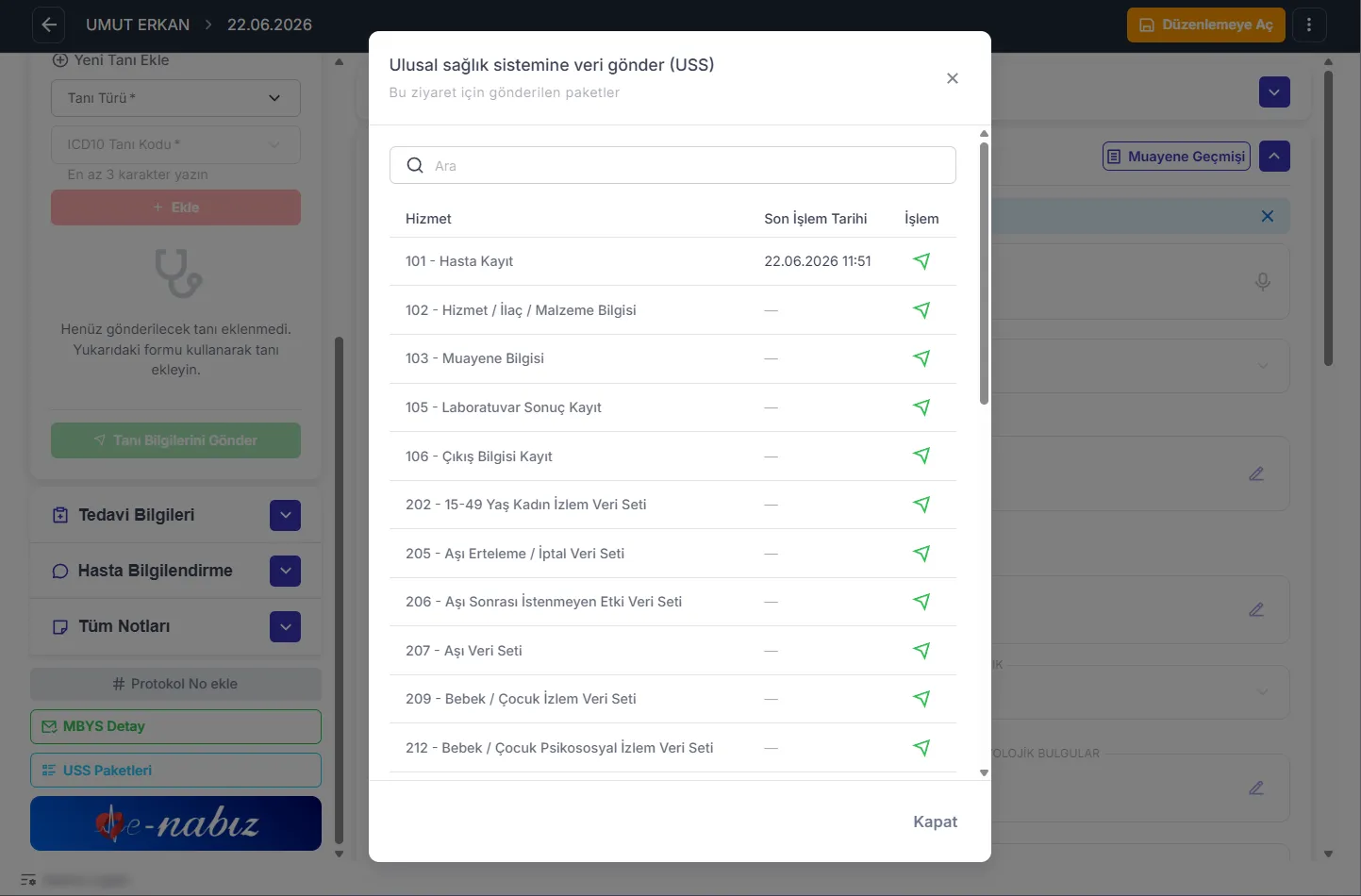Close the USS dialog with the X icon
This screenshot has height=896, width=1361.
[953, 78]
